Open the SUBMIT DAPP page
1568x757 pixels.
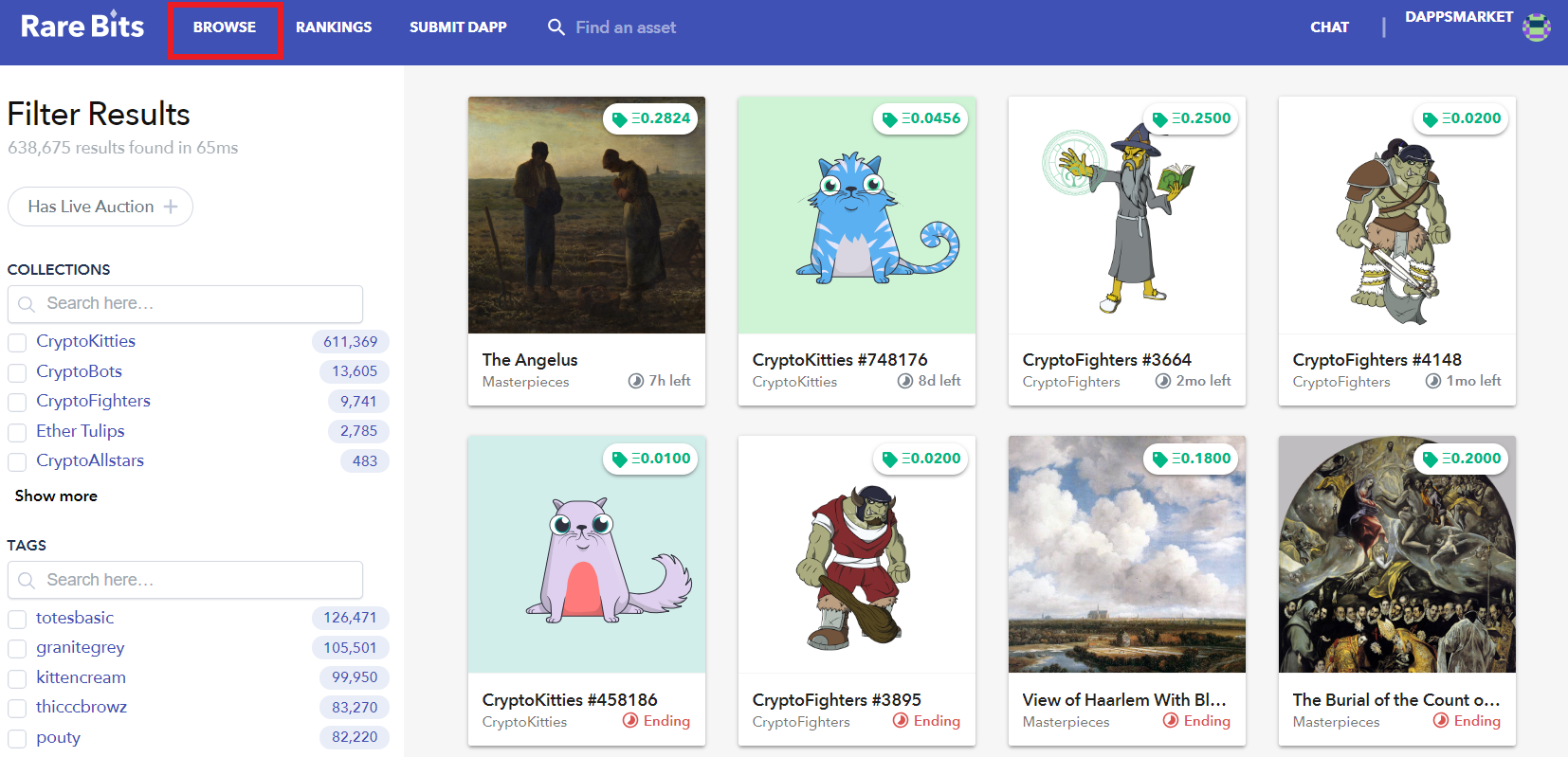click(x=458, y=27)
